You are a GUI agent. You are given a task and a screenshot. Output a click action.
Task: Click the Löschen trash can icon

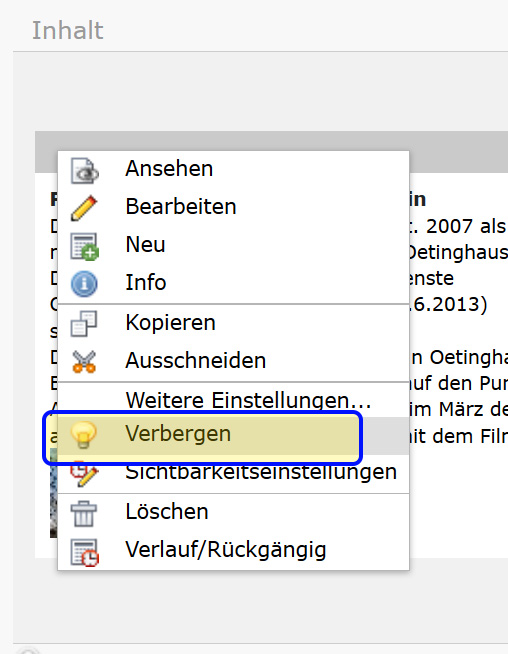coord(84,513)
